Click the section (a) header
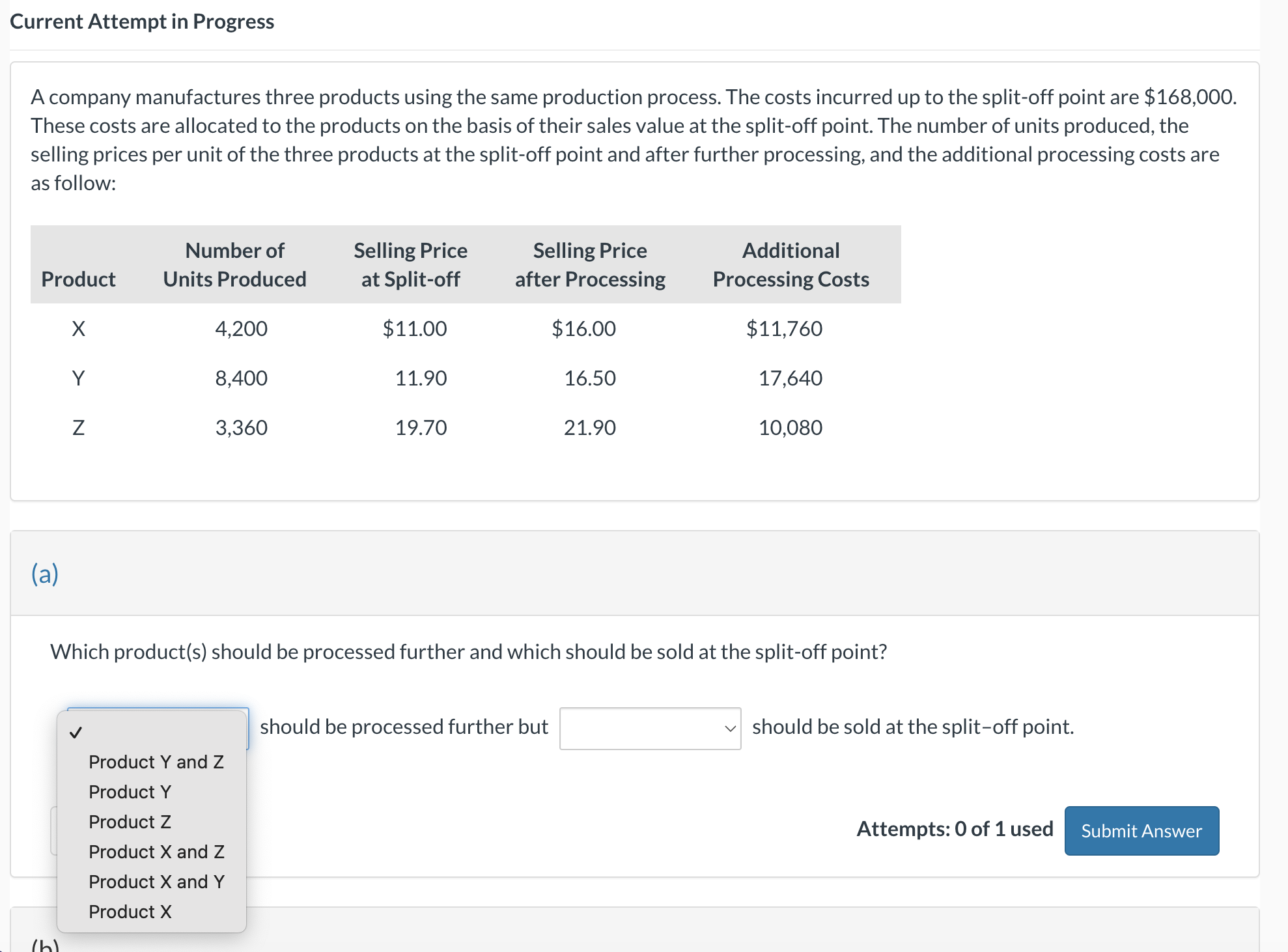This screenshot has height=952, width=1288. click(46, 574)
